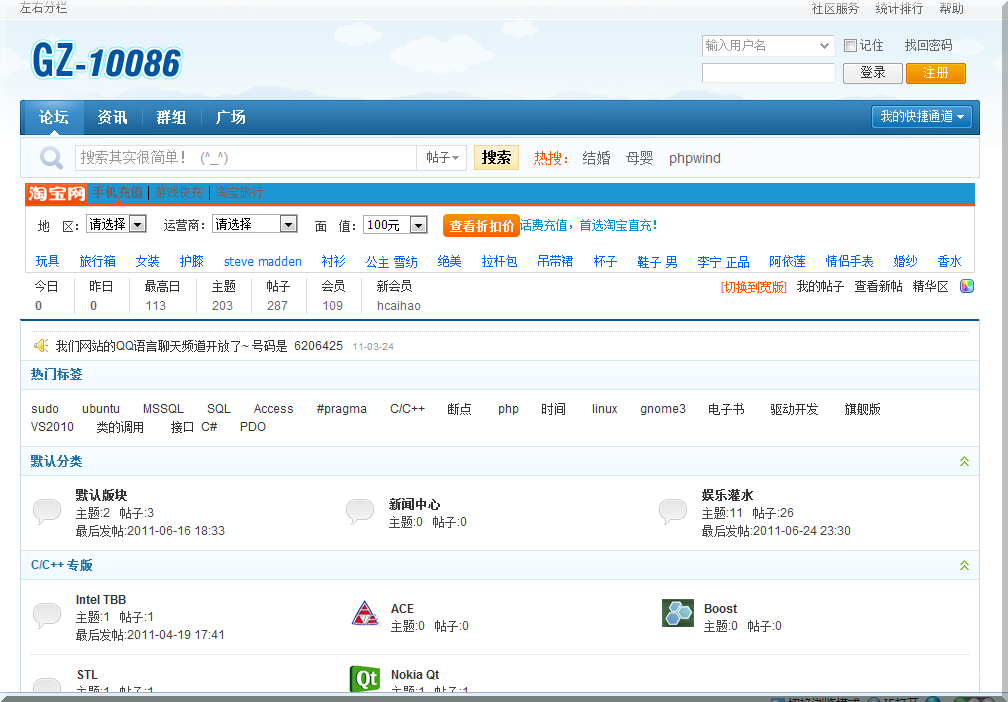Click the Boost forum logo icon

click(678, 614)
